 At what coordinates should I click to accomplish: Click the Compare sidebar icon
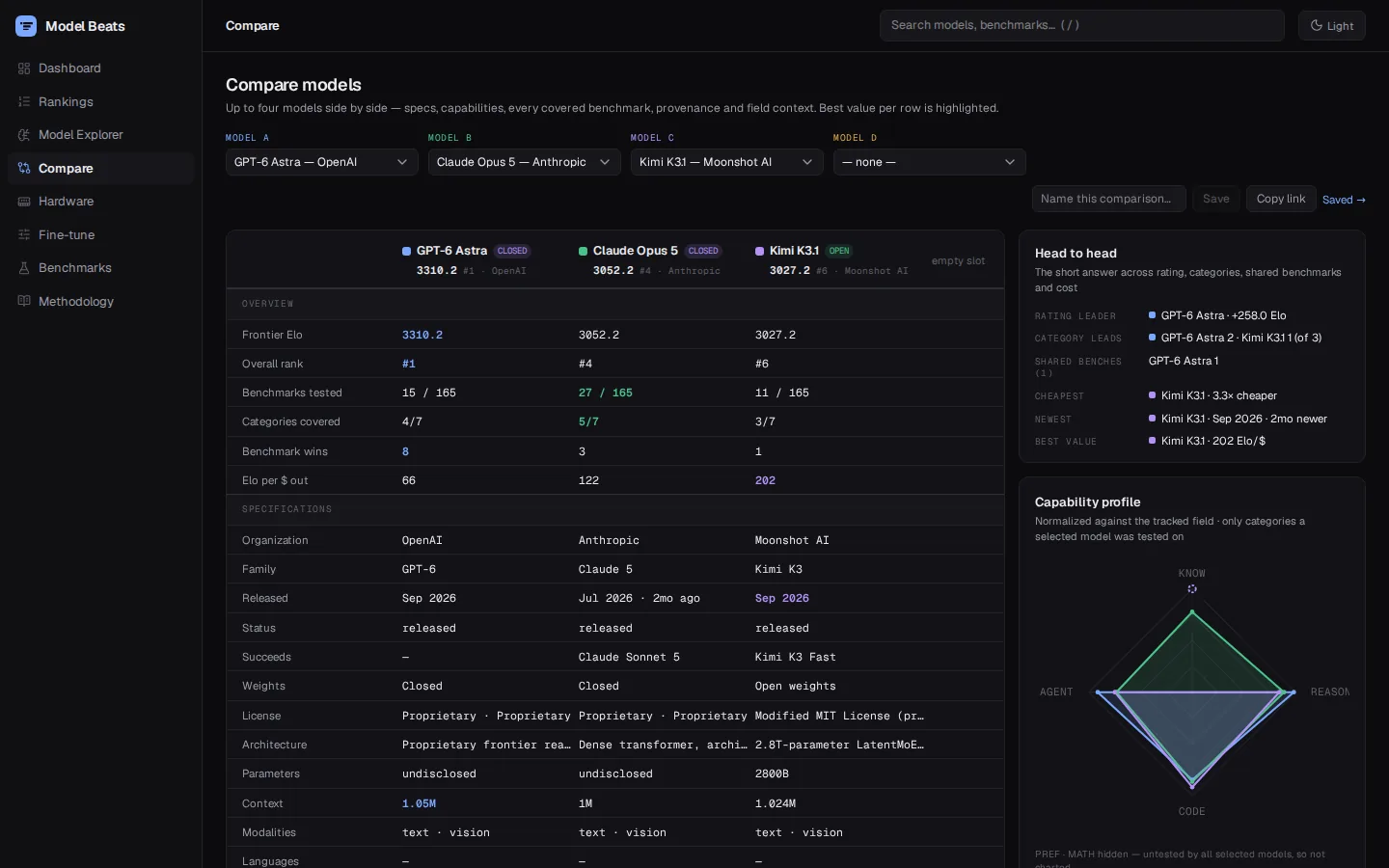[24, 169]
